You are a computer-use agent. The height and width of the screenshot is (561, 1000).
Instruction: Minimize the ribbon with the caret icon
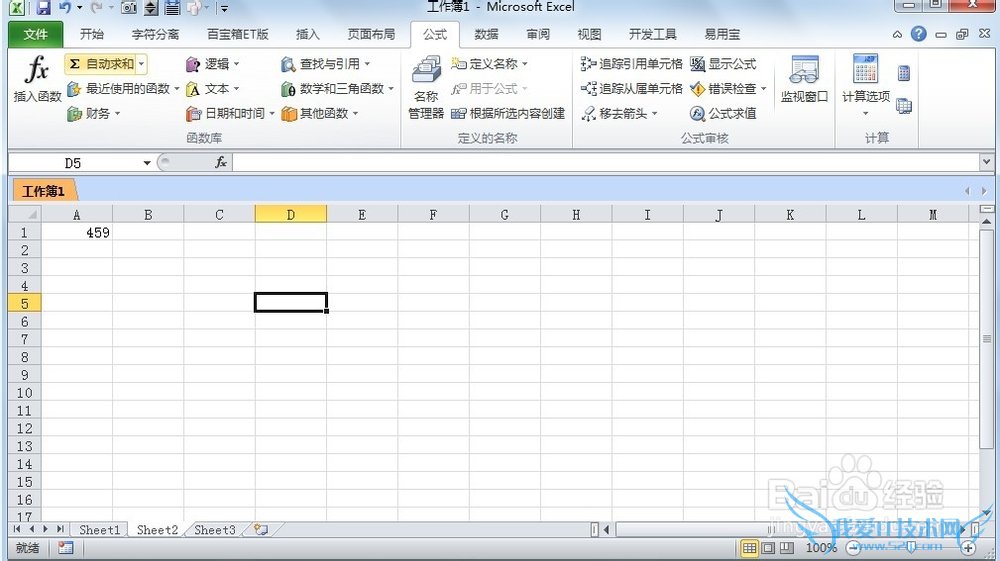pyautogui.click(x=897, y=34)
